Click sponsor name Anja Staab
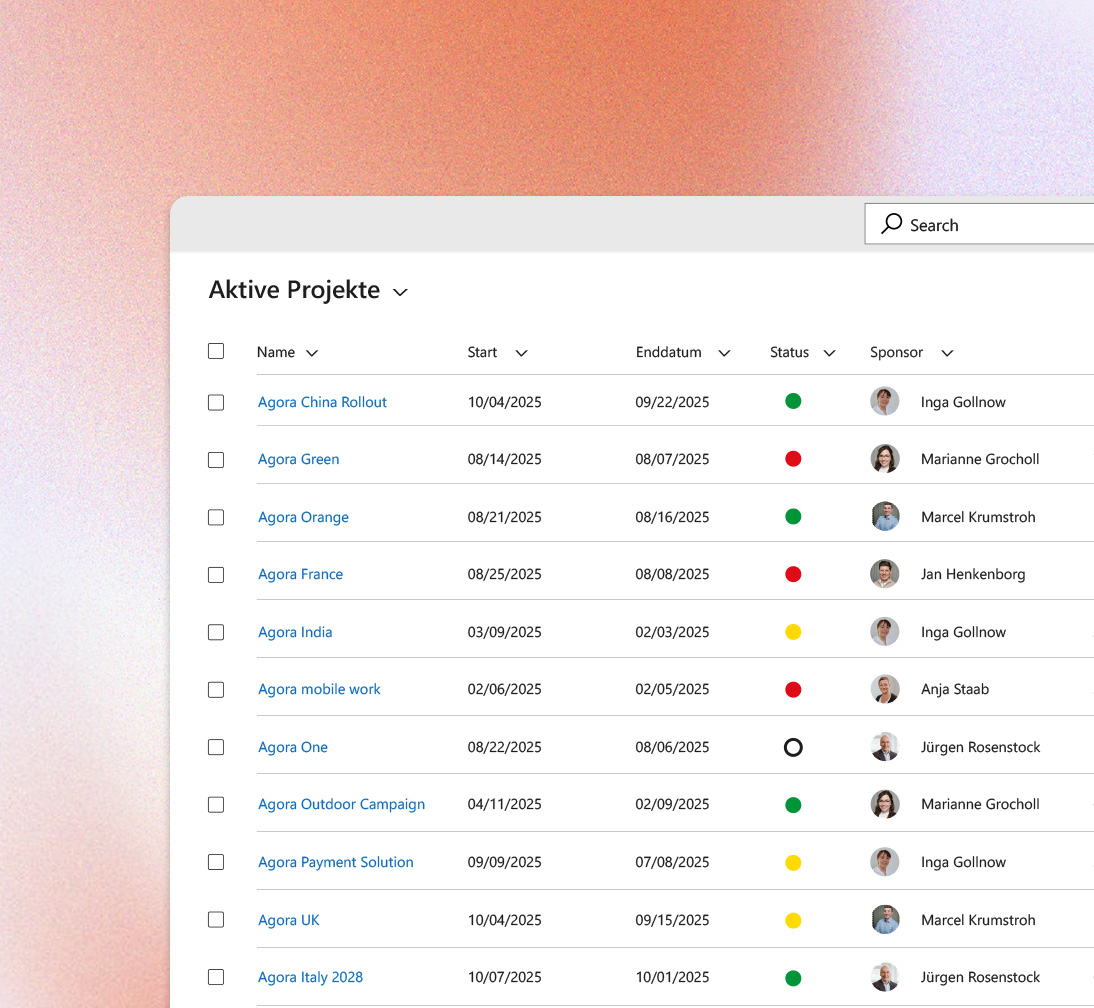Screen dimensions: 1094x1008 [954, 689]
